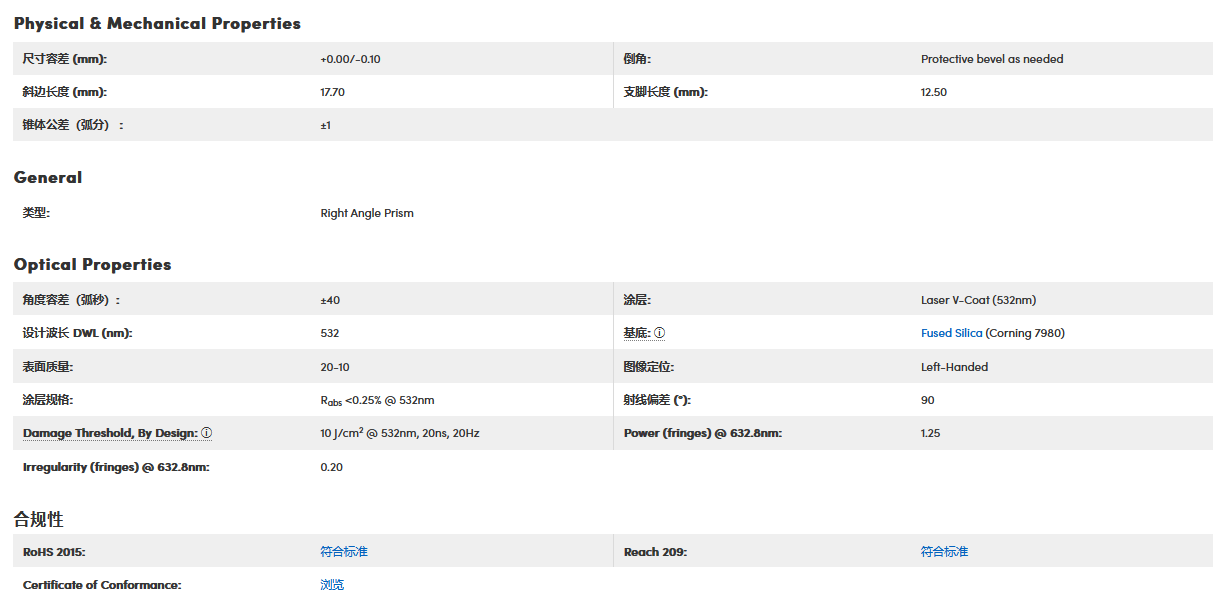Click the (Corning 7980) text
Screen dimensions: 1218x609
pos(1025,333)
